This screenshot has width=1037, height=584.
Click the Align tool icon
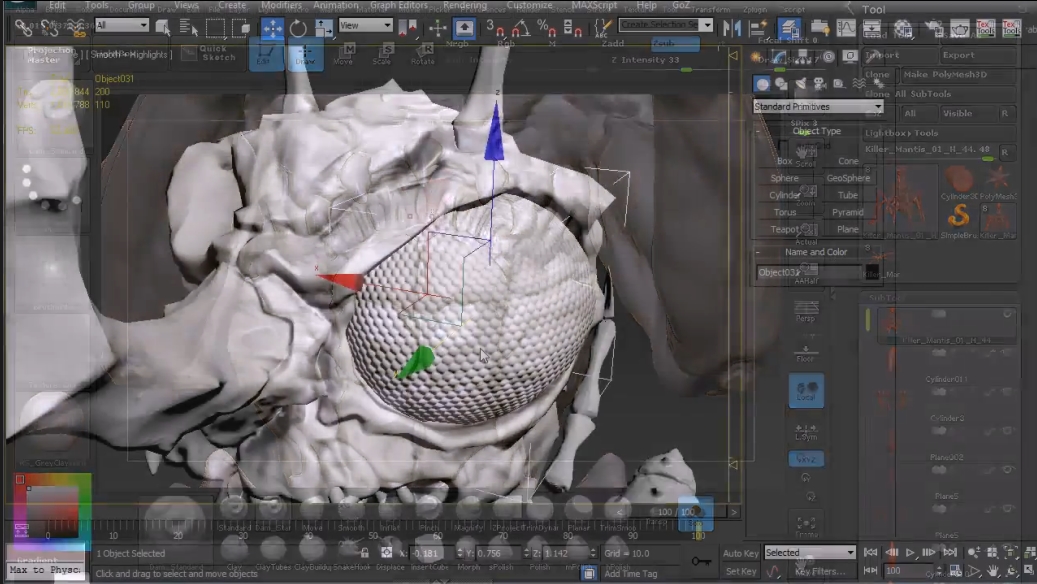758,27
